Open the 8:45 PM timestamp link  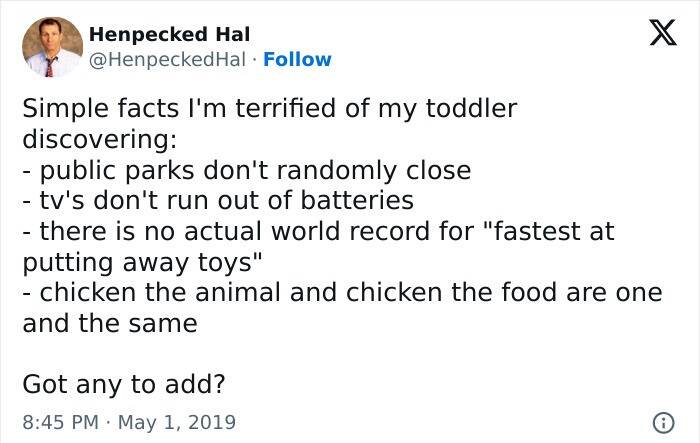59,421
